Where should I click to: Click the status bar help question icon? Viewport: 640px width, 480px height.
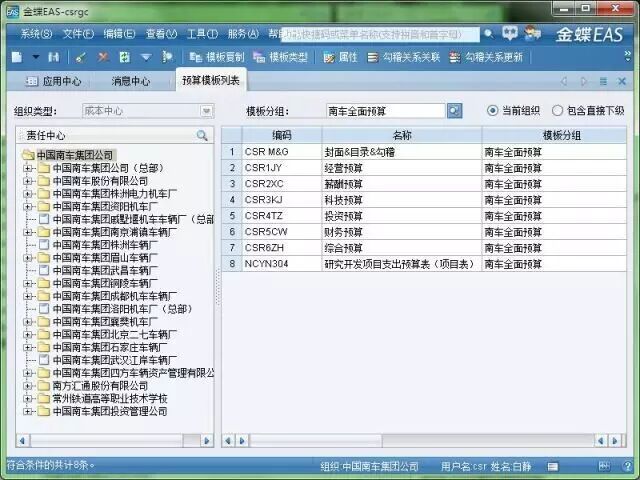[x=628, y=466]
